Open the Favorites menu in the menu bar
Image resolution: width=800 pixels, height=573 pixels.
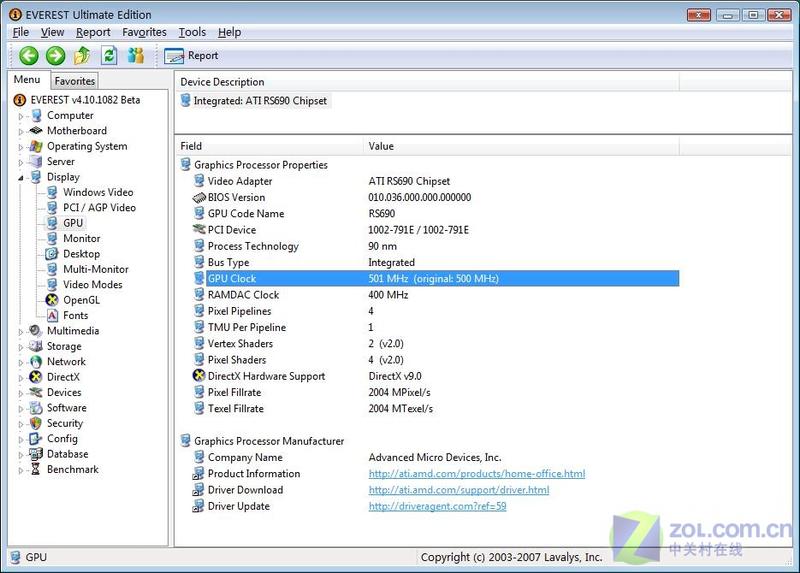click(x=144, y=32)
